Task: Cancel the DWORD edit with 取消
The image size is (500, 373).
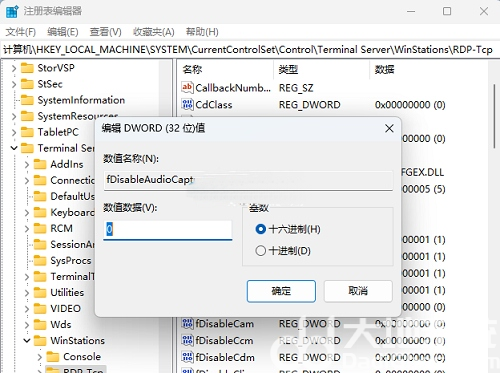Action: coord(358,291)
